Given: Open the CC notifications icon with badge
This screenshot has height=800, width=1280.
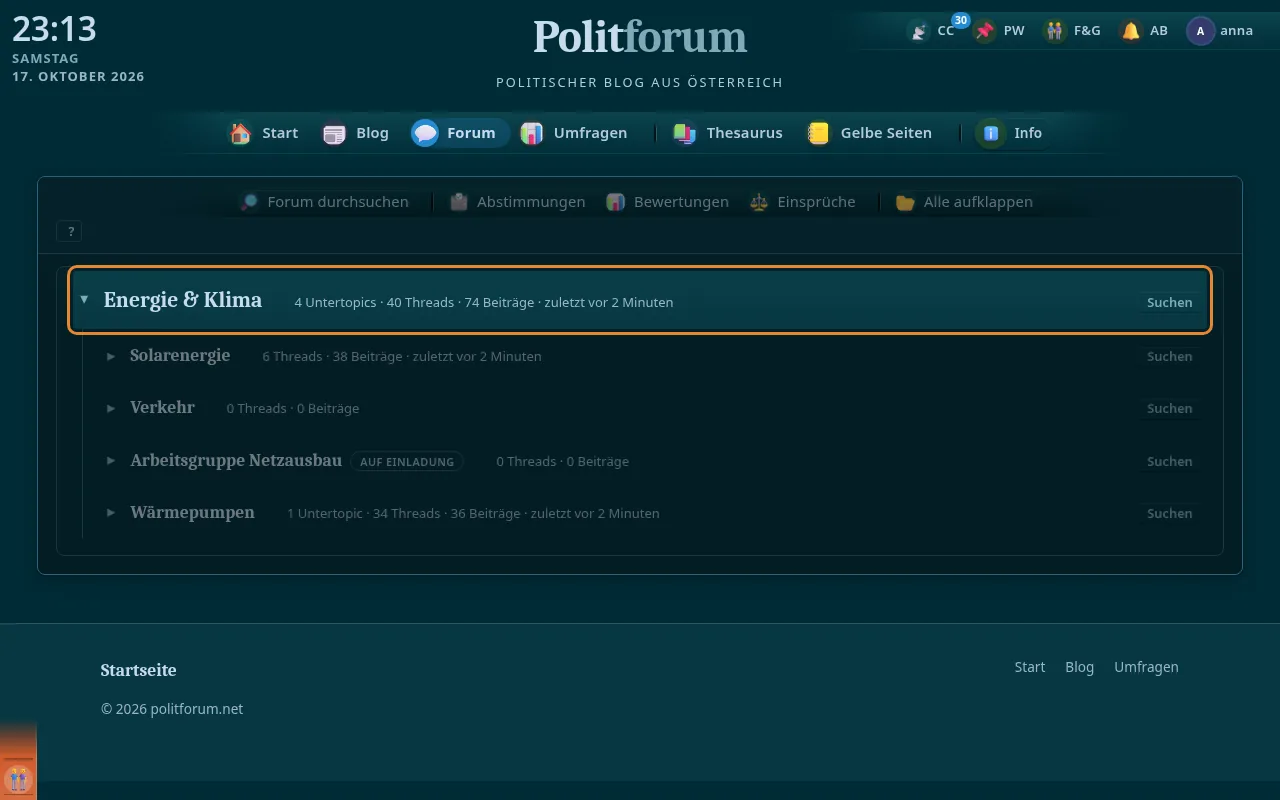Looking at the screenshot, I should click(x=919, y=31).
